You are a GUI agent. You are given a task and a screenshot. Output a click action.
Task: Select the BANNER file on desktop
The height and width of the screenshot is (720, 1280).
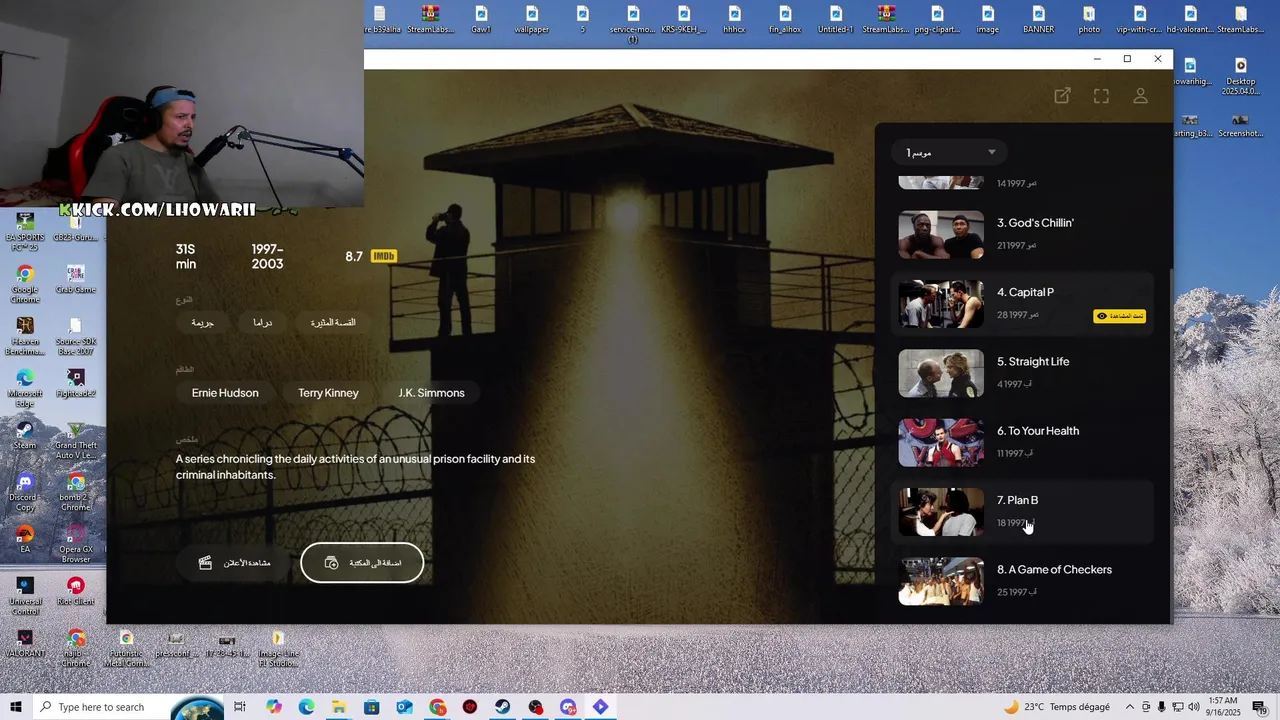click(1038, 20)
